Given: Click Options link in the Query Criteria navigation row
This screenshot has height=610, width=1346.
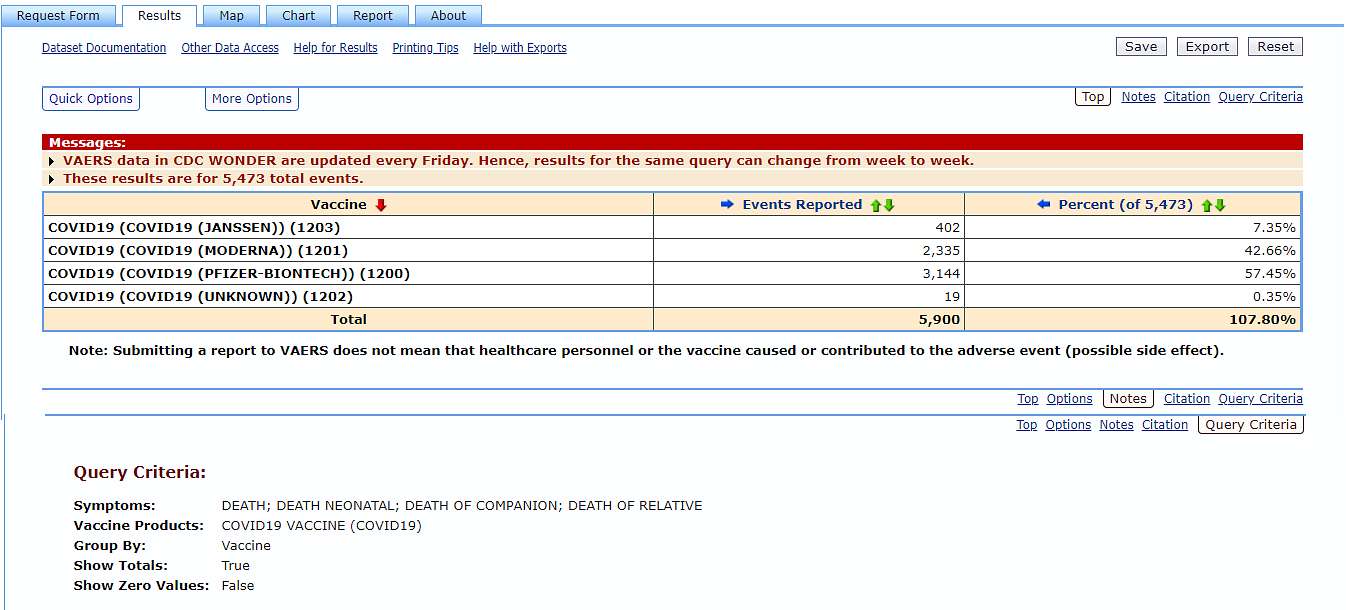Looking at the screenshot, I should 1068,425.
